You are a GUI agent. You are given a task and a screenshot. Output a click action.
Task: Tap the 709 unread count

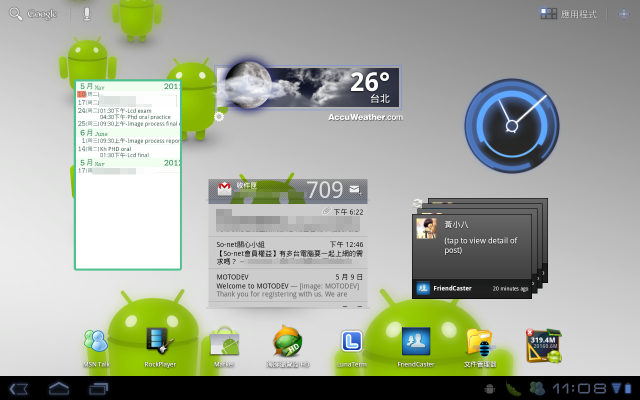coord(324,190)
